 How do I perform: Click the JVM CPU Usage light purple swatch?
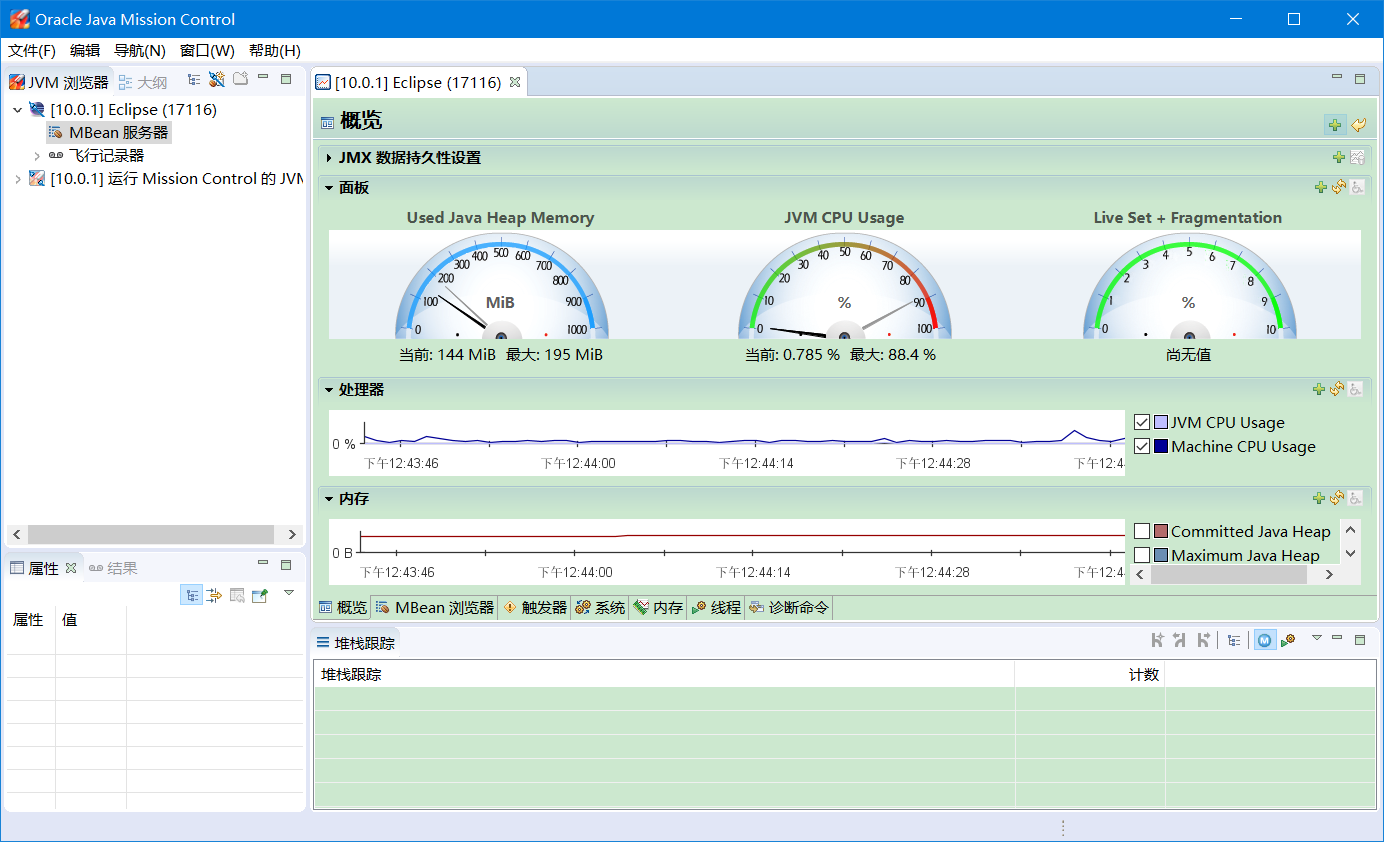[x=1161, y=422]
